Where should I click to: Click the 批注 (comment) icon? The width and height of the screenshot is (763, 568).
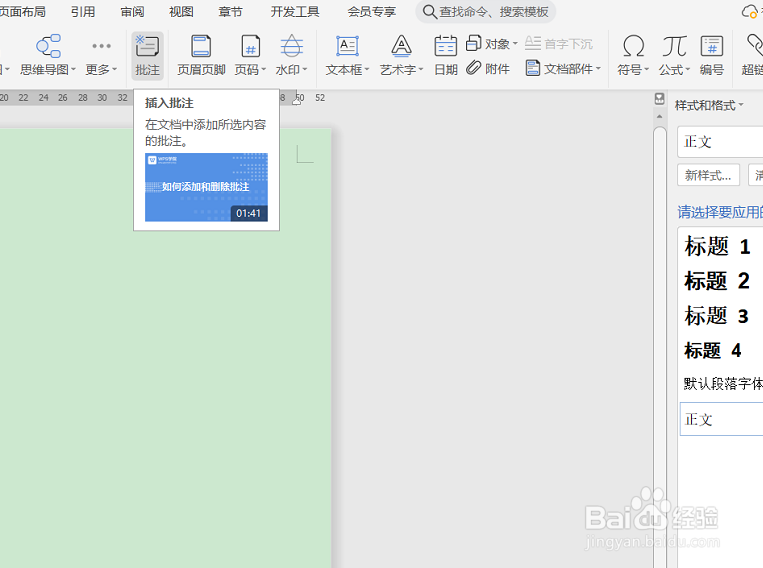(147, 46)
